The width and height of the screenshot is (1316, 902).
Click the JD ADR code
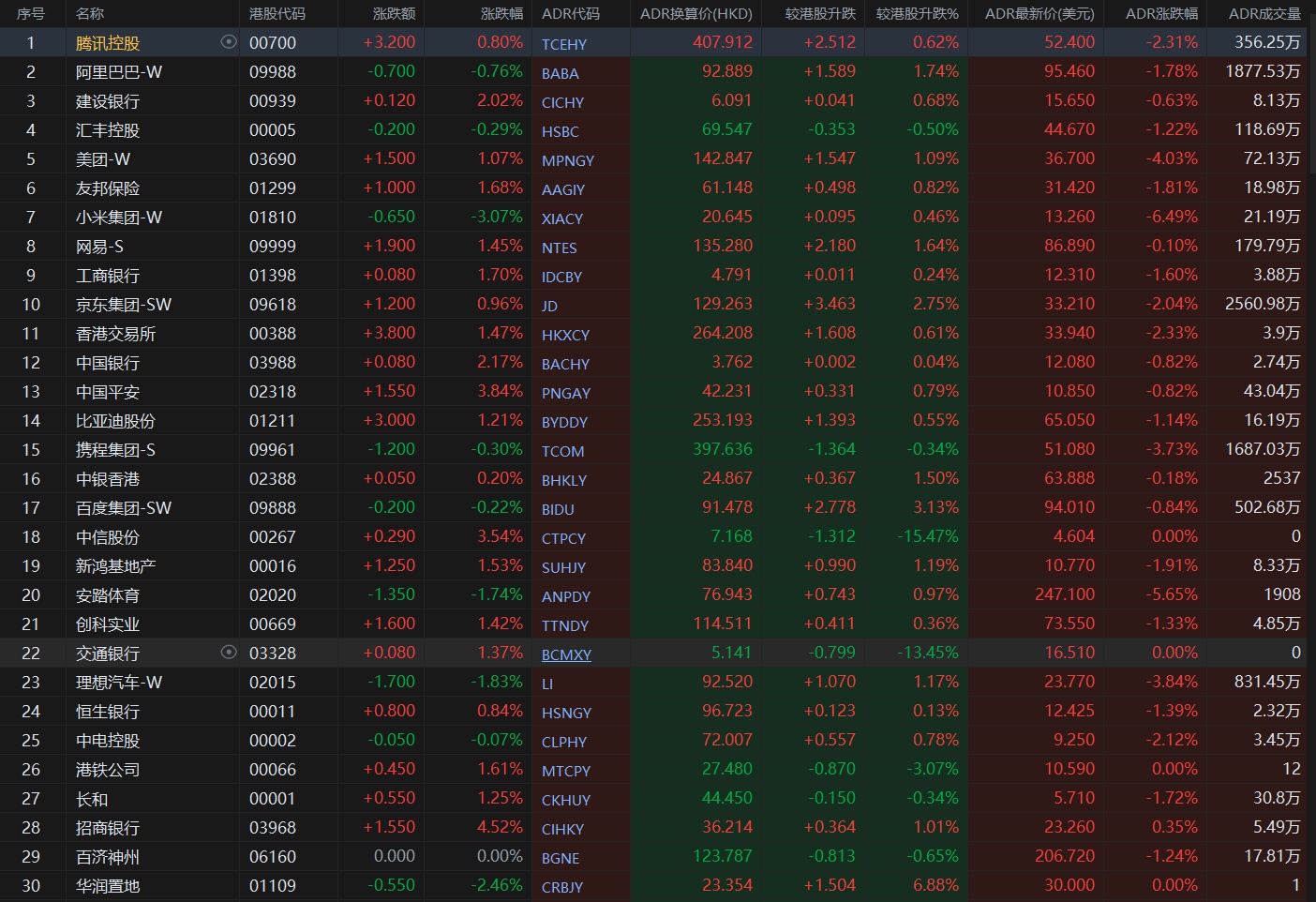549,306
